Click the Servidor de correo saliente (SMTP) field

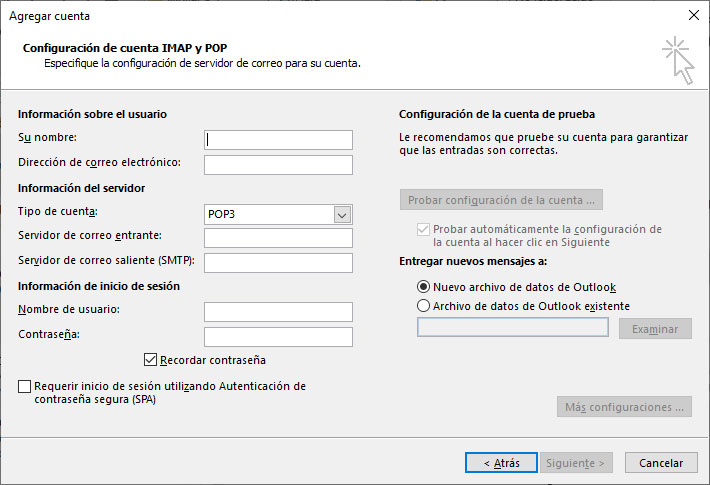pyautogui.click(x=278, y=262)
